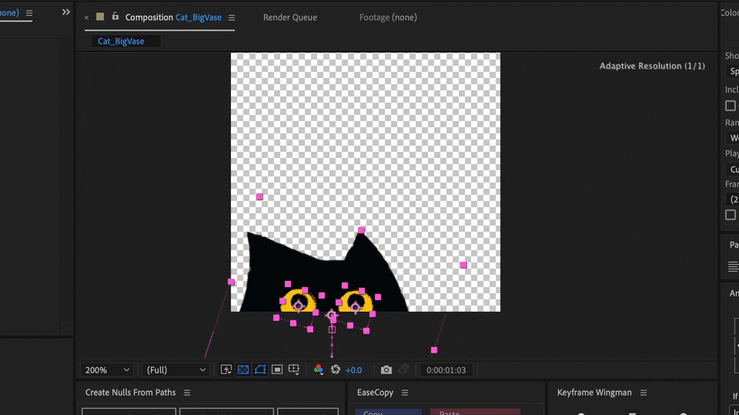Click the Reset Exposure icon

tap(336, 370)
